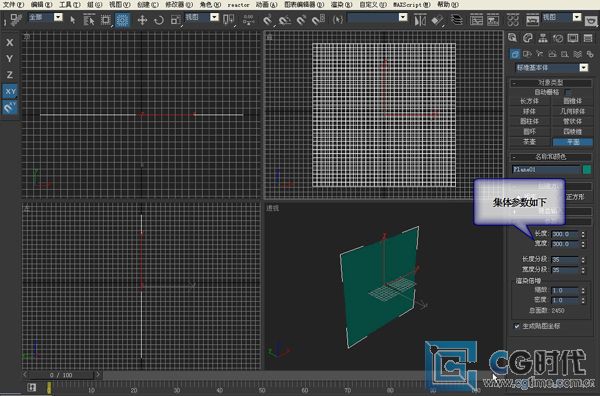The width and height of the screenshot is (600, 396).
Task: Select the Rotate tool in main toolbar
Action: point(159,20)
